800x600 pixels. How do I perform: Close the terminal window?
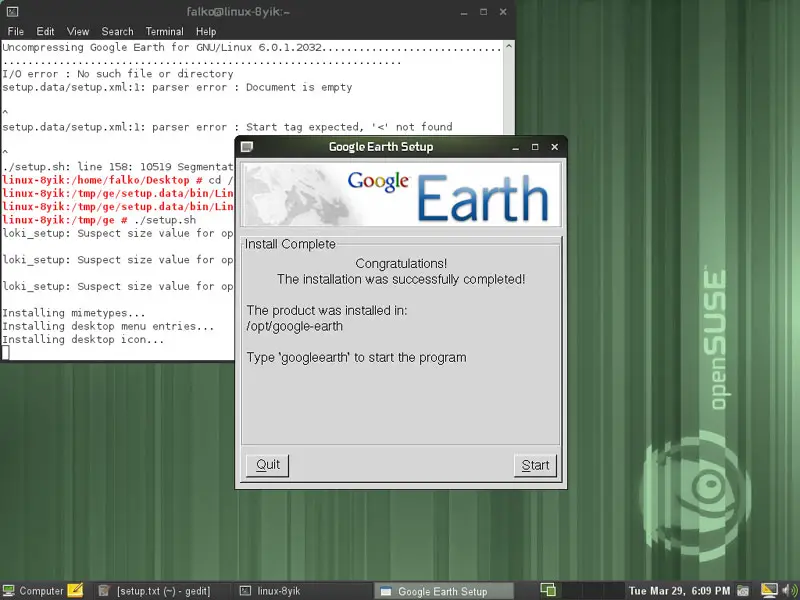point(503,12)
